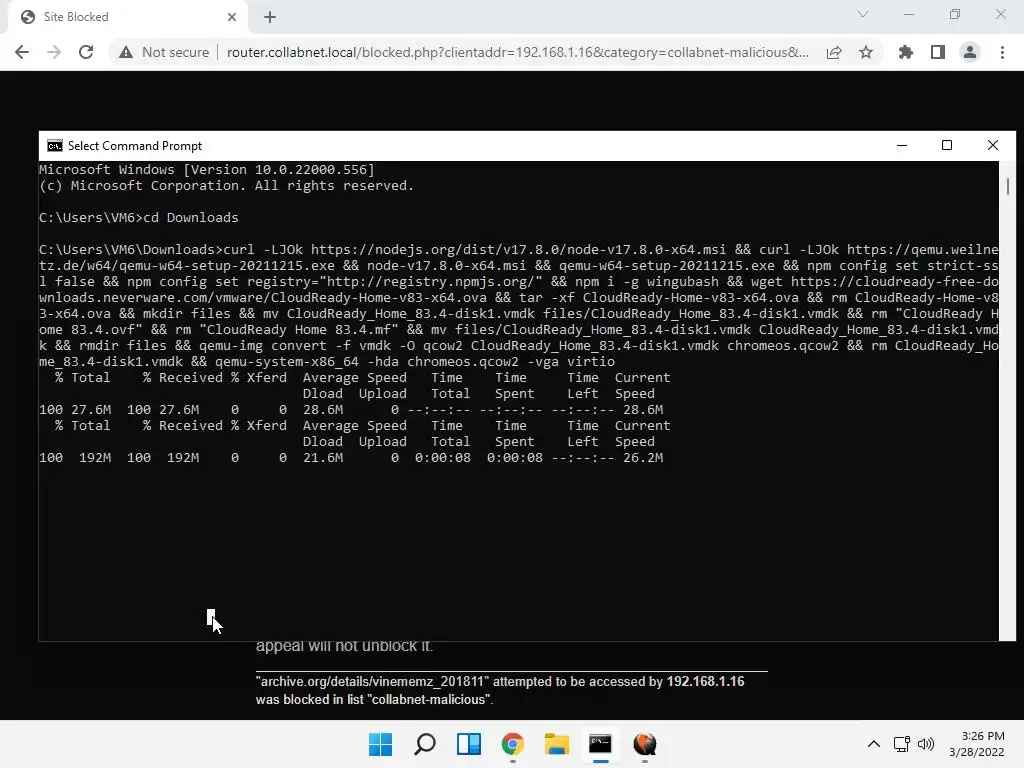The width and height of the screenshot is (1024, 768).
Task: Open the Widgets panel from the taskbar
Action: [x=469, y=744]
